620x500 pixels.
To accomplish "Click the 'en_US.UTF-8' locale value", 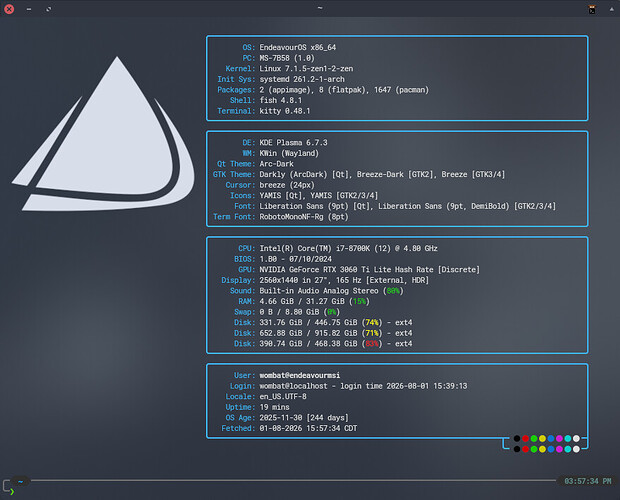I will coord(283,396).
